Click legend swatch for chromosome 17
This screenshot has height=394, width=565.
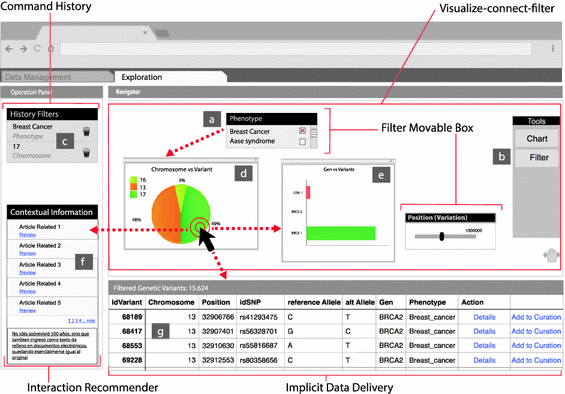tap(133, 195)
